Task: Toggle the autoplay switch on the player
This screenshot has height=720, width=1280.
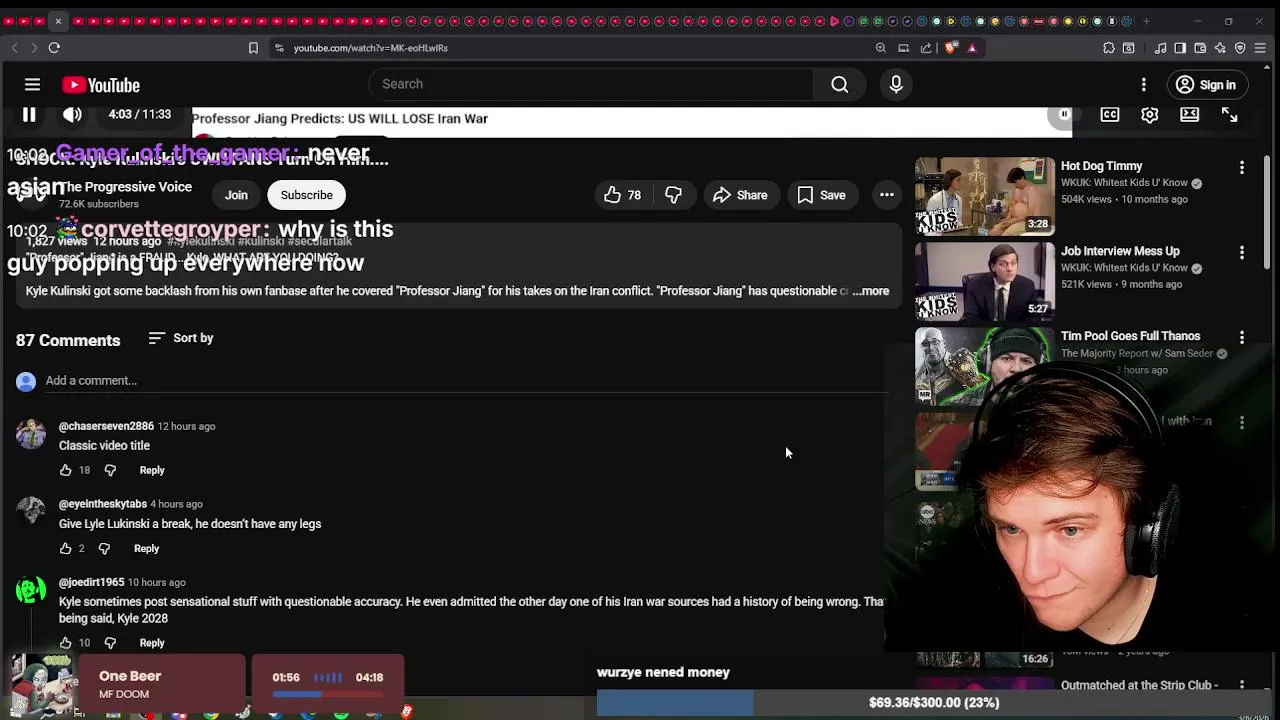Action: pos(1063,115)
